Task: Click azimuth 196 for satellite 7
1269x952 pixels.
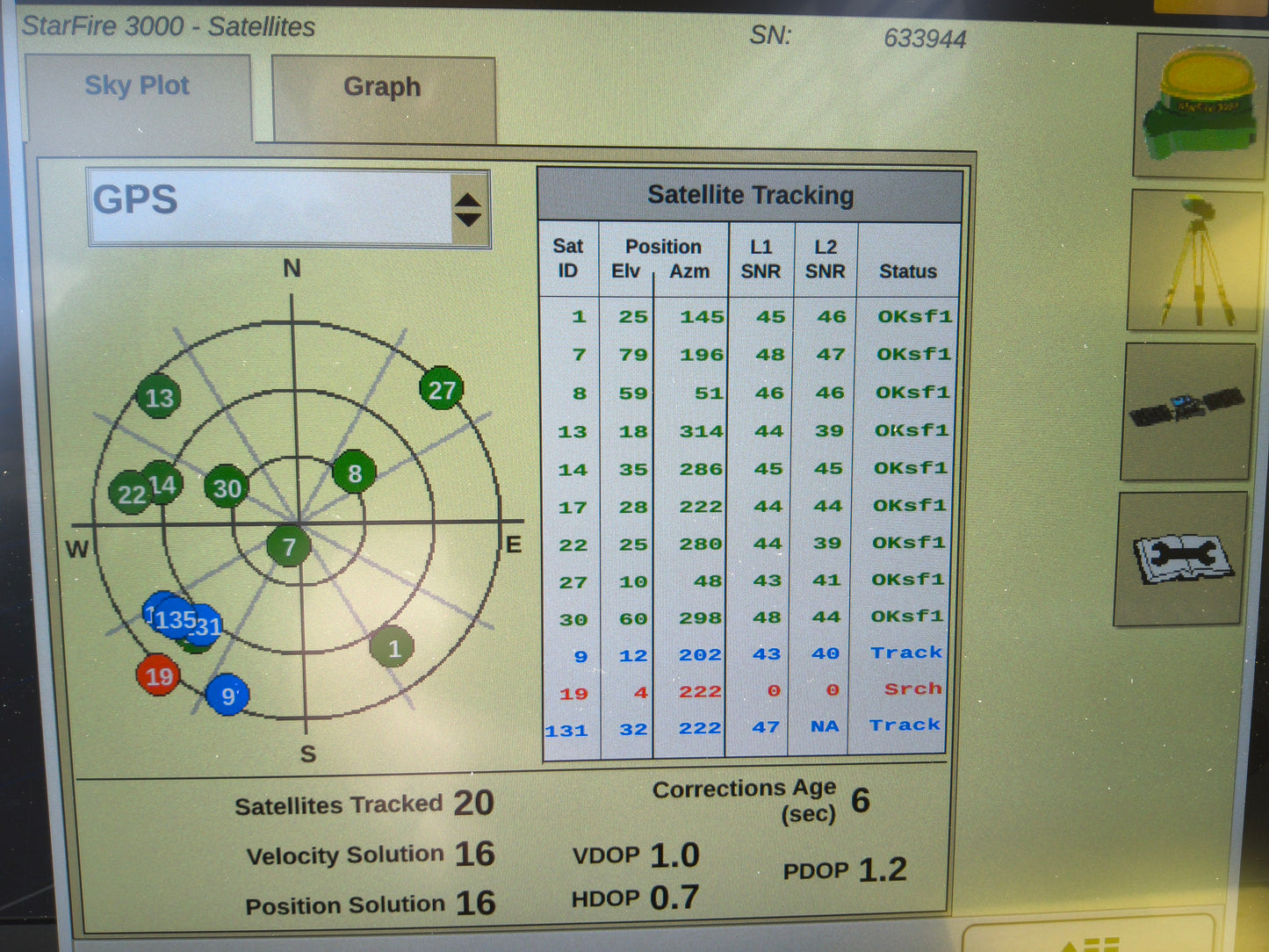Action: click(702, 355)
